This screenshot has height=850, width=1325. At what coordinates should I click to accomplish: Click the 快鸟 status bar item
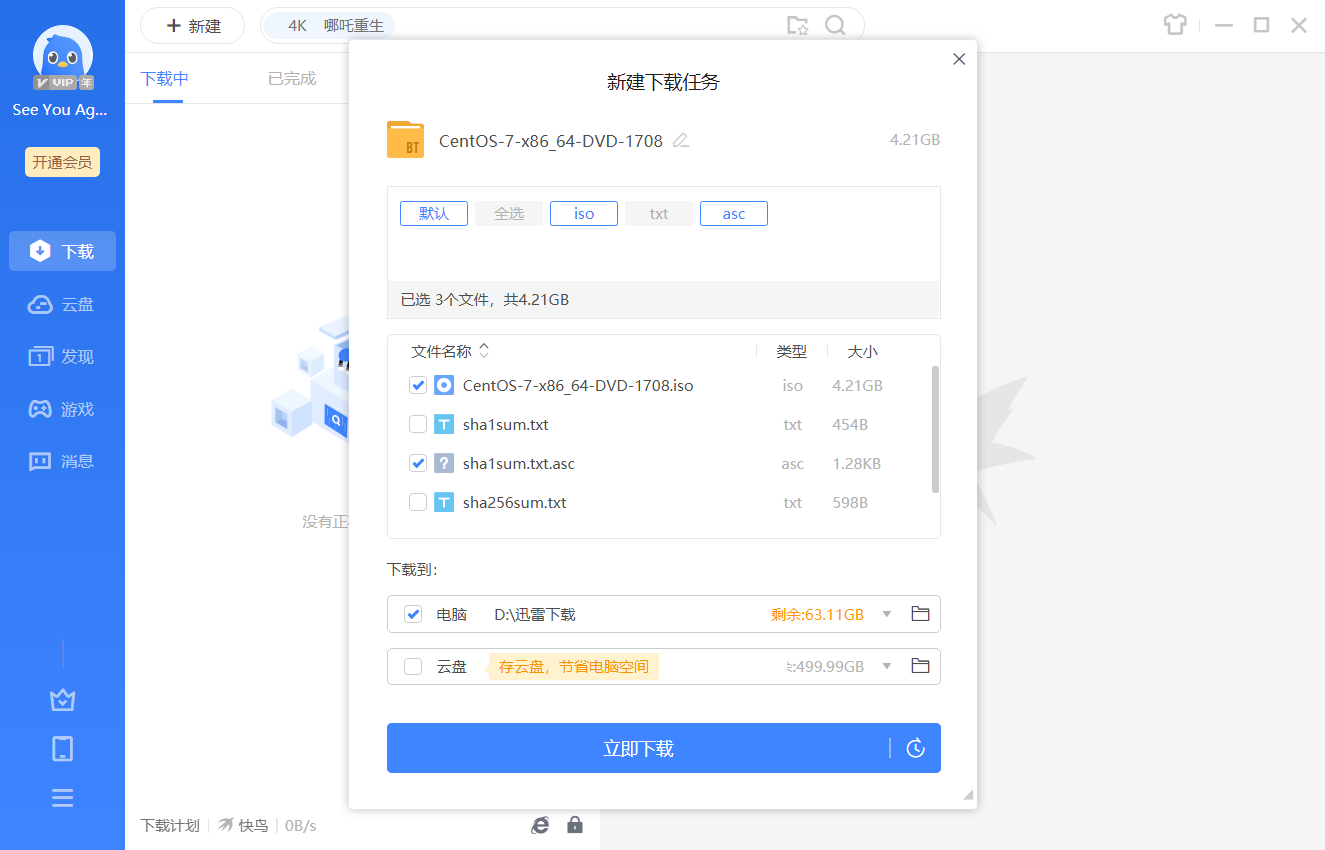click(243, 825)
